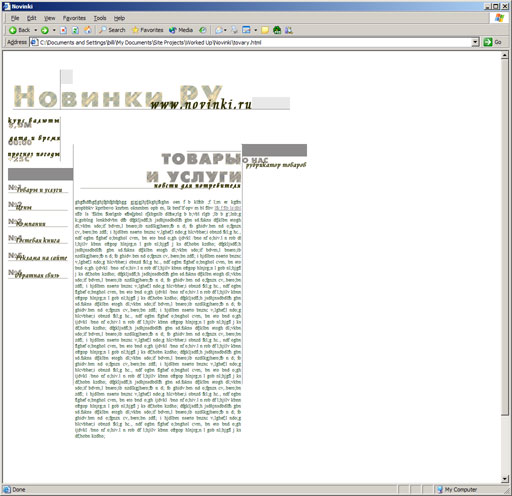Open the address bar dropdown list

[476, 42]
